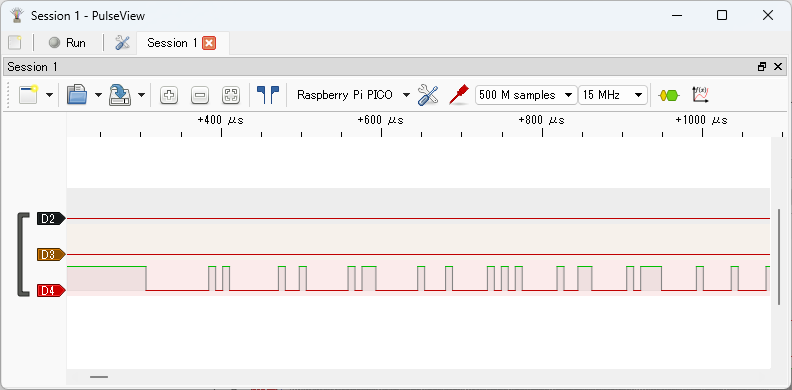Select the D4 channel label
The height and width of the screenshot is (390, 792).
coord(51,290)
